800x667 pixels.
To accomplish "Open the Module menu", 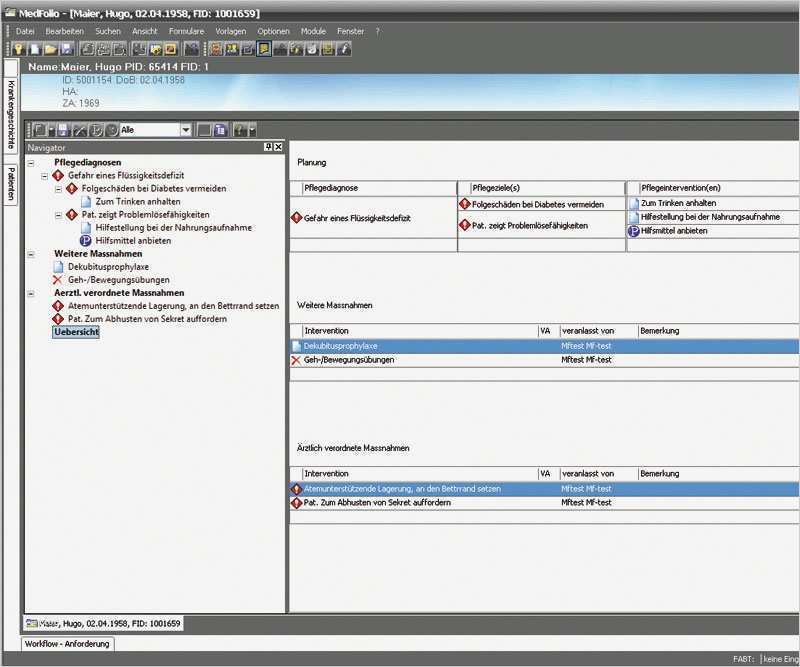I will (x=313, y=31).
